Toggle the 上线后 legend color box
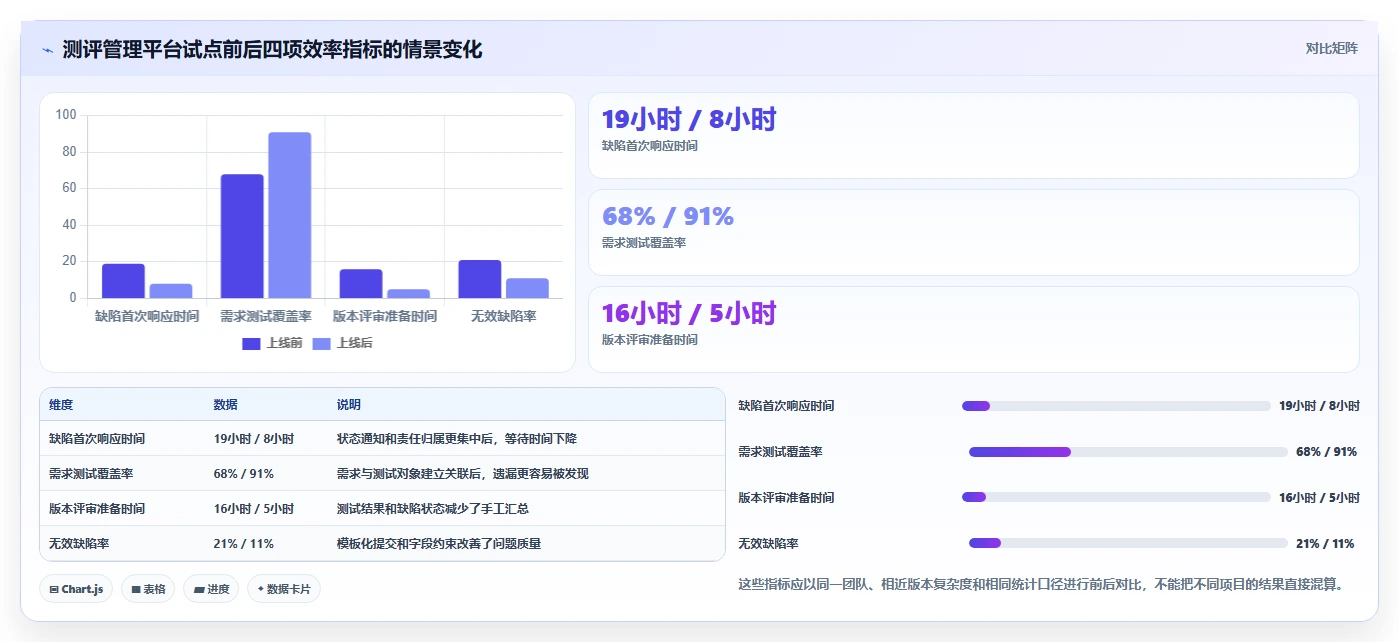Screen dimensions: 1399x642 click(322, 343)
